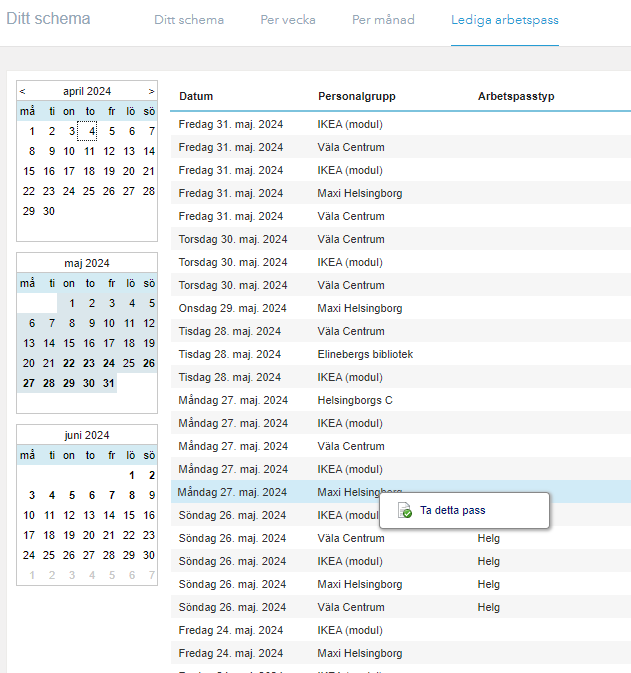Click the 'maj 2024' month title
631x673 pixels.
tap(87, 263)
